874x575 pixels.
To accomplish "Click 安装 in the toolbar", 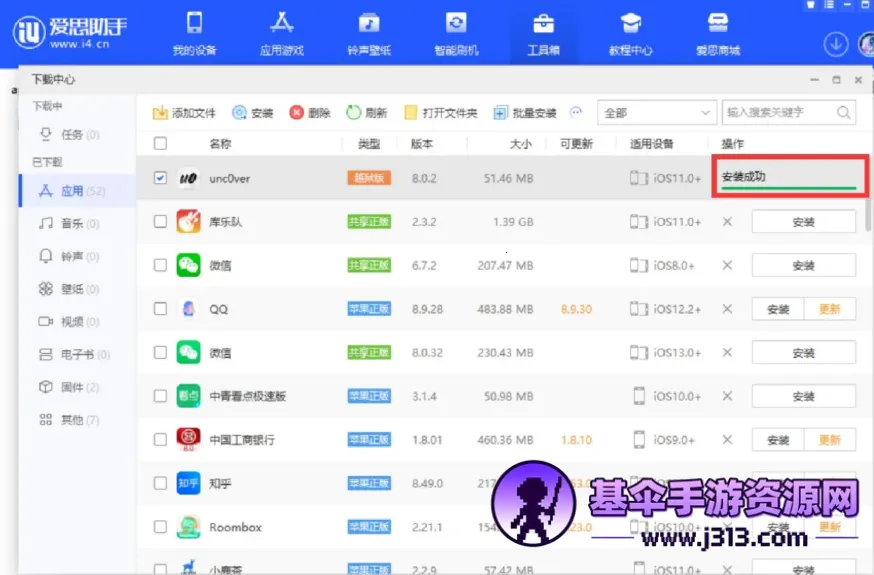I will point(253,113).
